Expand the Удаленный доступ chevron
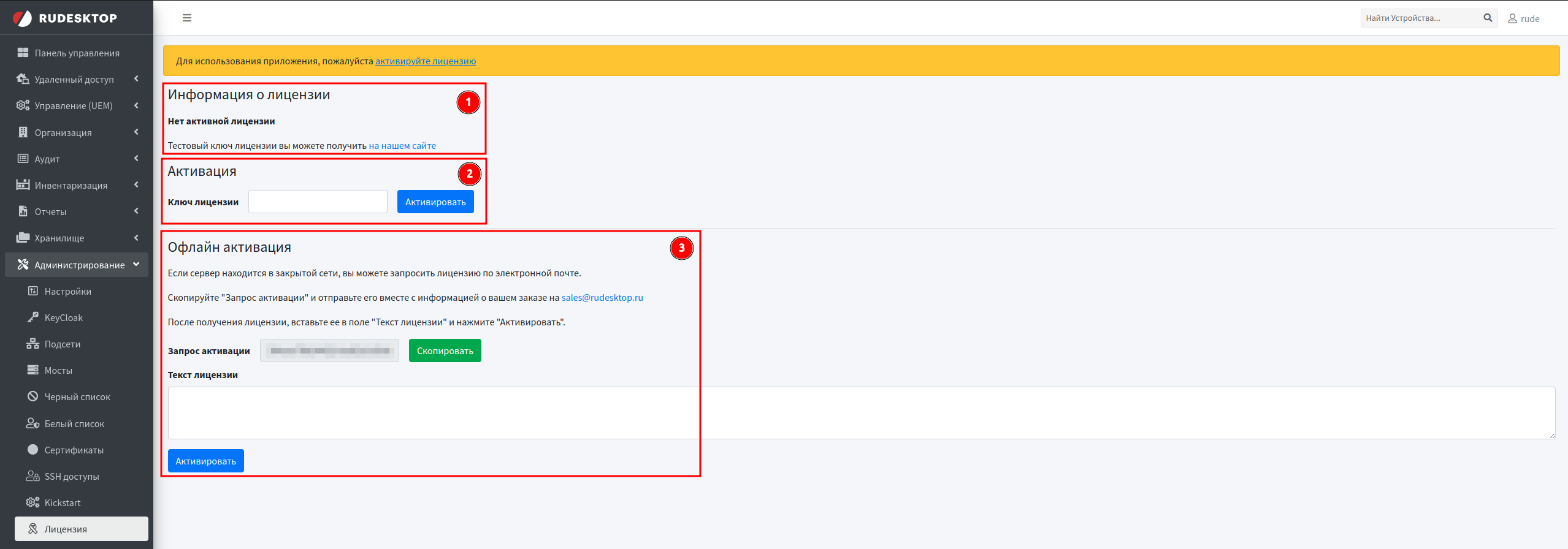The height and width of the screenshot is (549, 1568). click(x=136, y=78)
